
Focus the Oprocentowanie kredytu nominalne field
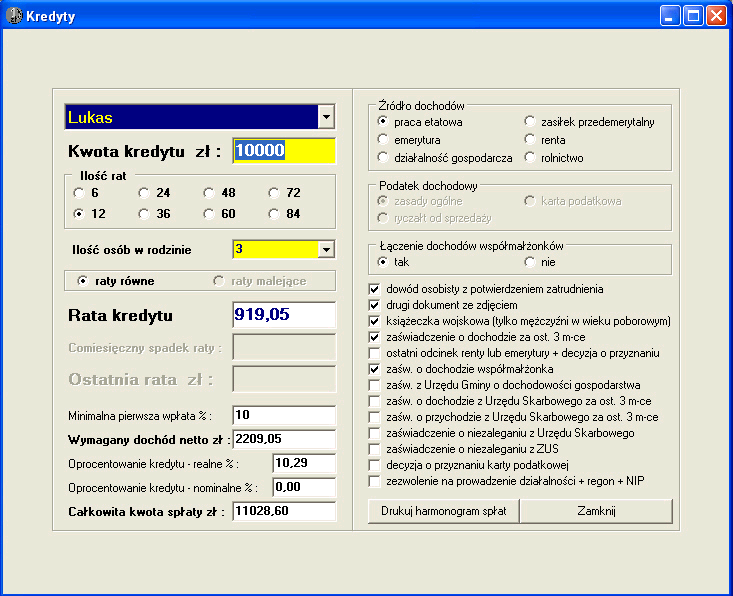pyautogui.click(x=304, y=487)
